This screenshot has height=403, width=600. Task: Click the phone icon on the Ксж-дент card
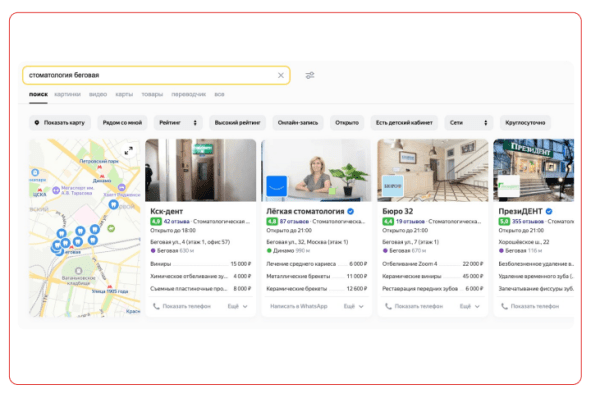coord(156,306)
